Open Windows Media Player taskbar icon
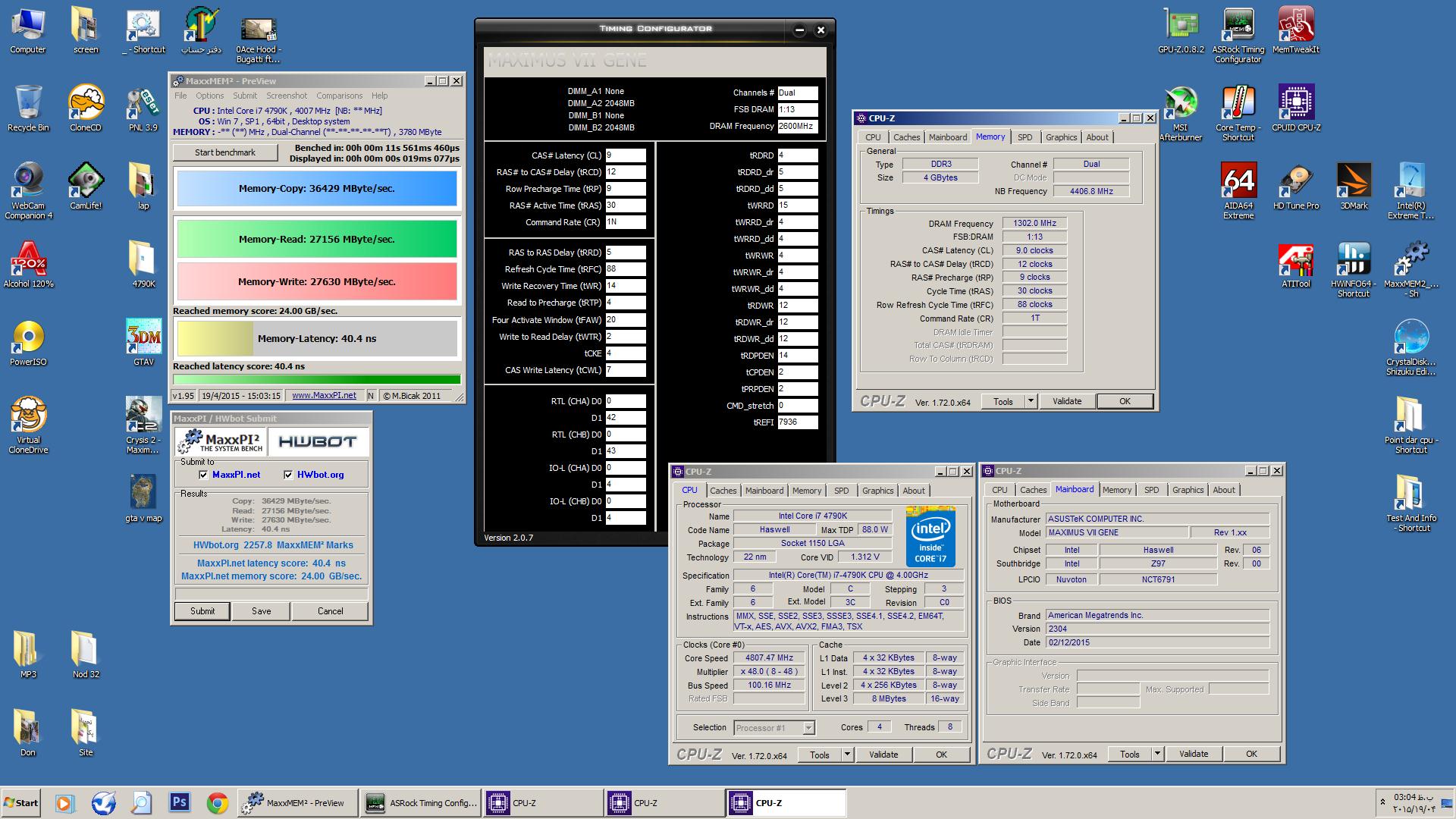The width and height of the screenshot is (1456, 819). point(64,802)
